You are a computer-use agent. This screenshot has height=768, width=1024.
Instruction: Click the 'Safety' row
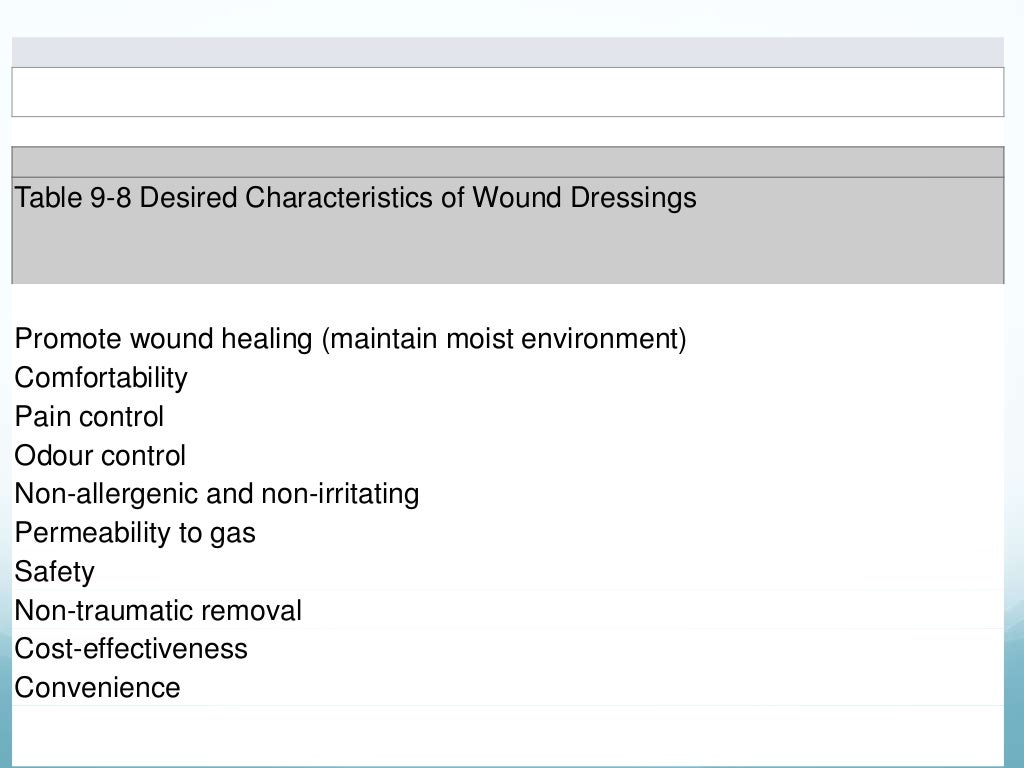[54, 572]
